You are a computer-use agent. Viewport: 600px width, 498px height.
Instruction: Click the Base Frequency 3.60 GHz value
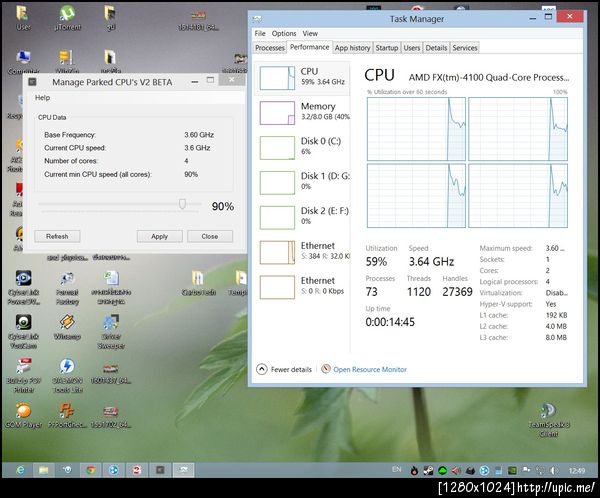[x=199, y=135]
